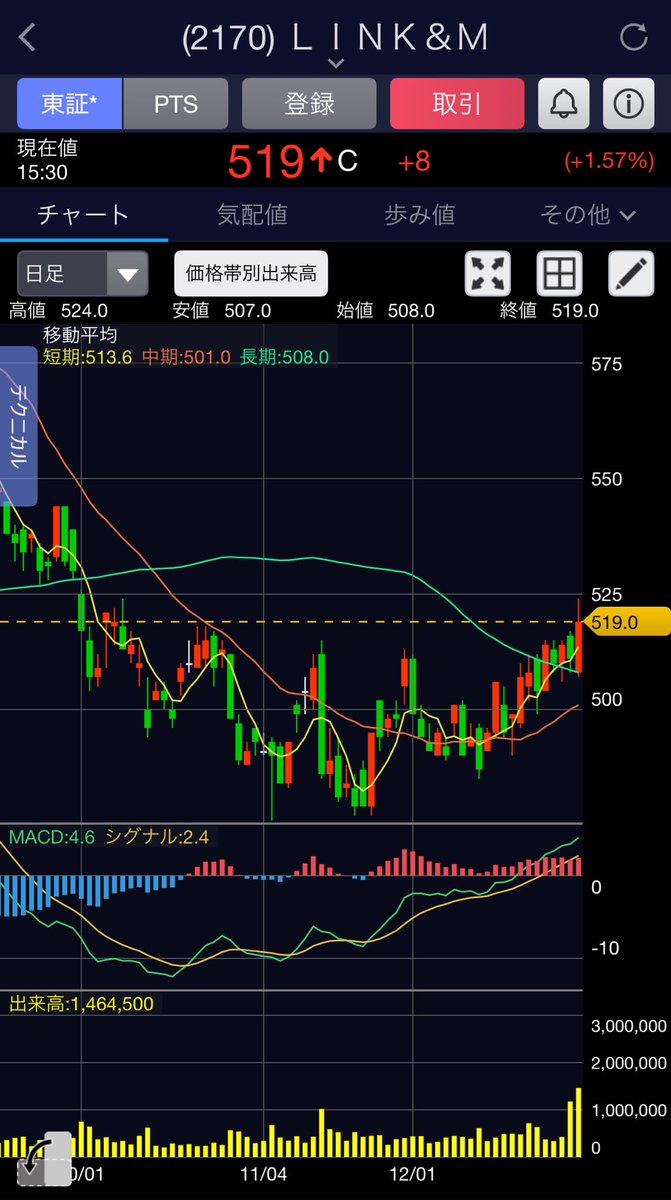Open the テクニカル side panel

[x=18, y=425]
